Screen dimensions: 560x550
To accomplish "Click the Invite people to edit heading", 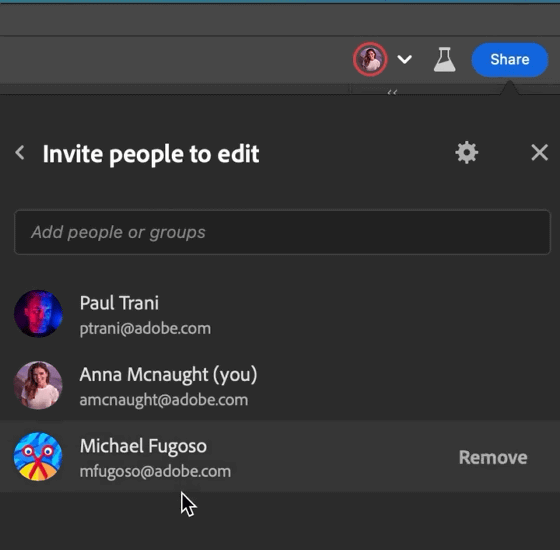I will tap(151, 154).
